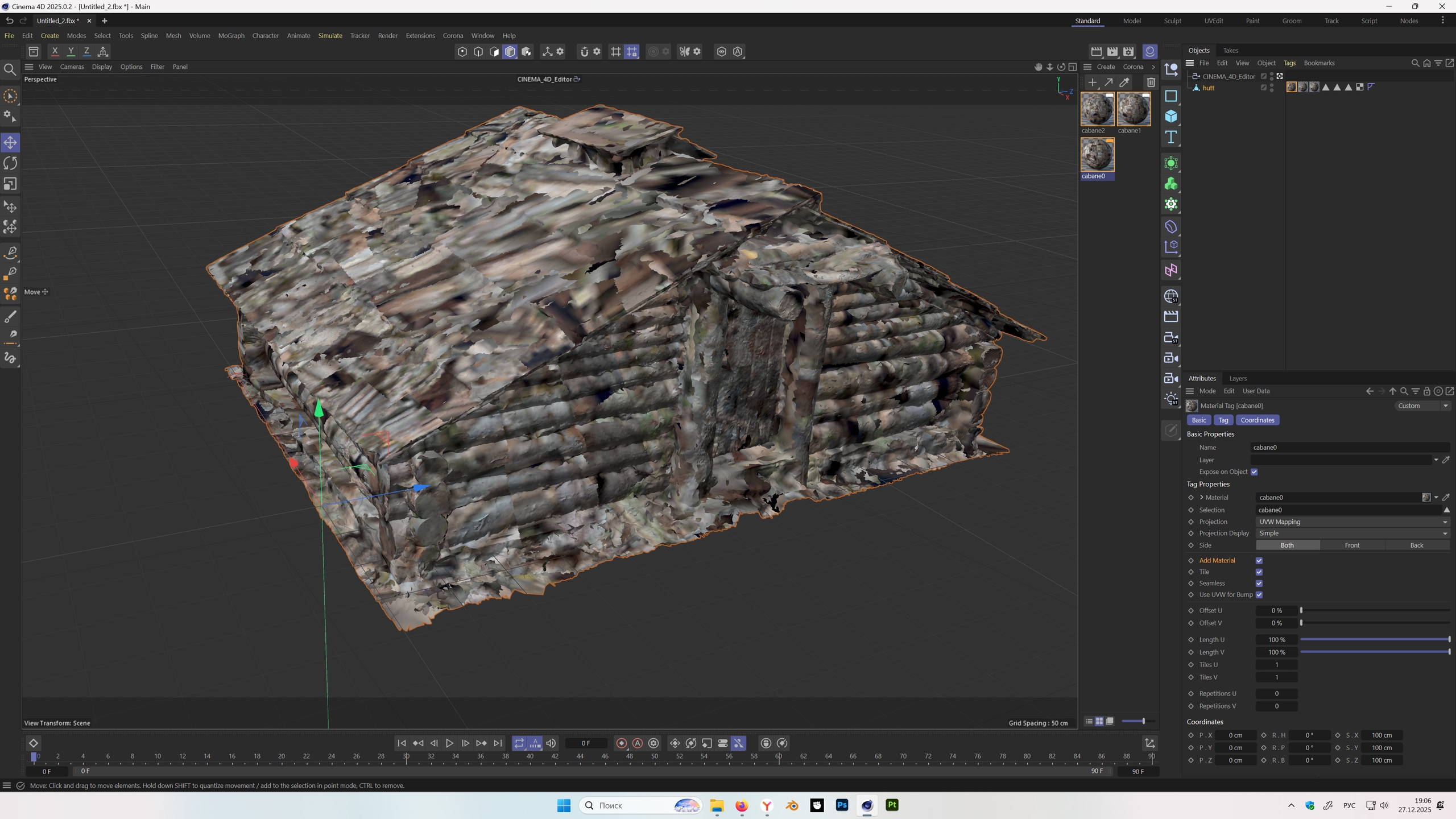The height and width of the screenshot is (819, 1456).
Task: Switch to the Coordinates tab
Action: point(1257,420)
